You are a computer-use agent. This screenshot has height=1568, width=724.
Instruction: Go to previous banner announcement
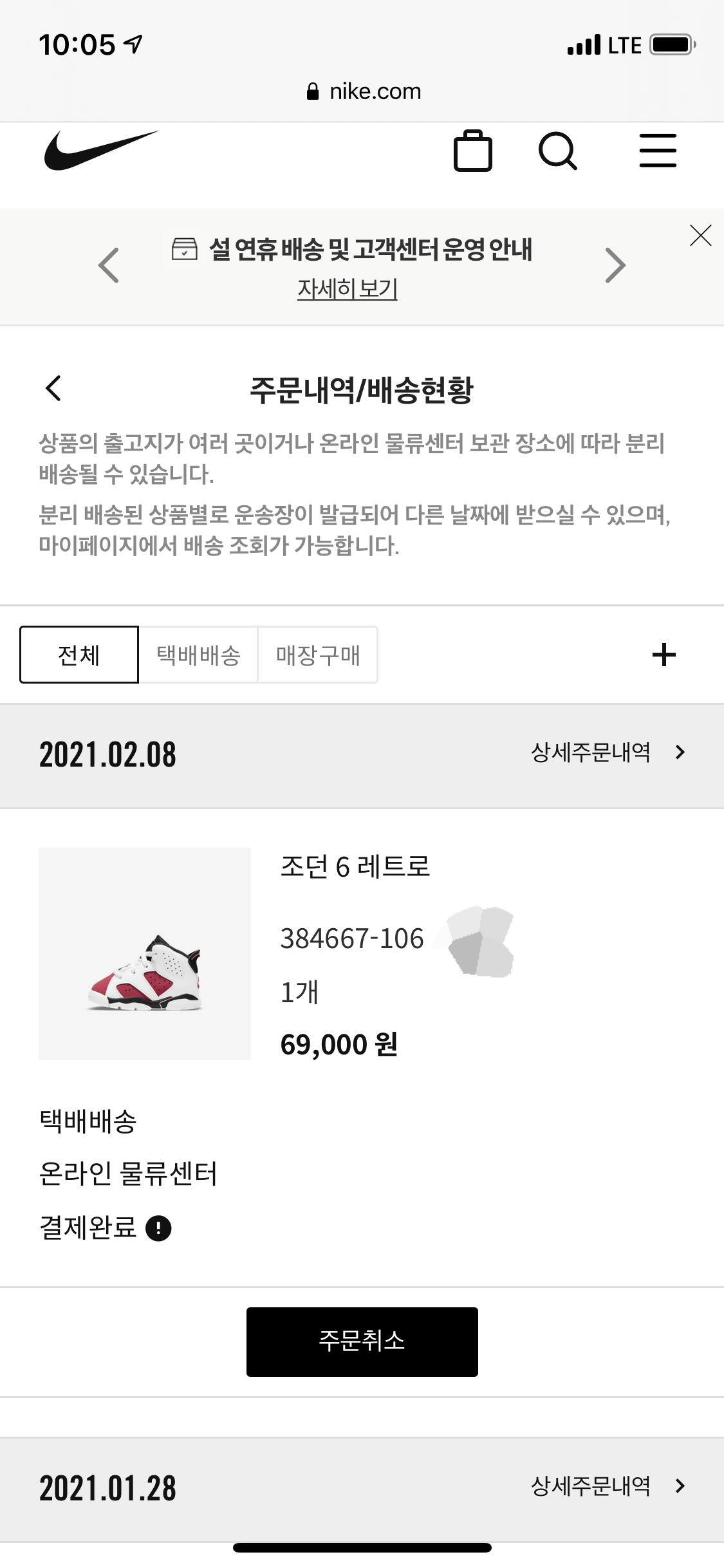coord(109,265)
